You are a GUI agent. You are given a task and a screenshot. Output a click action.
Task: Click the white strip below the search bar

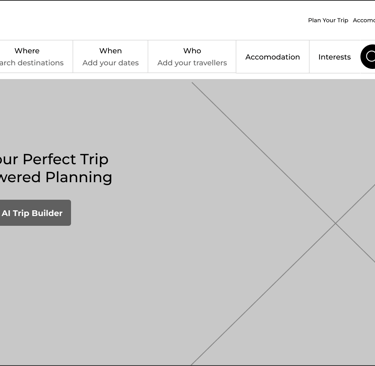(187, 76)
